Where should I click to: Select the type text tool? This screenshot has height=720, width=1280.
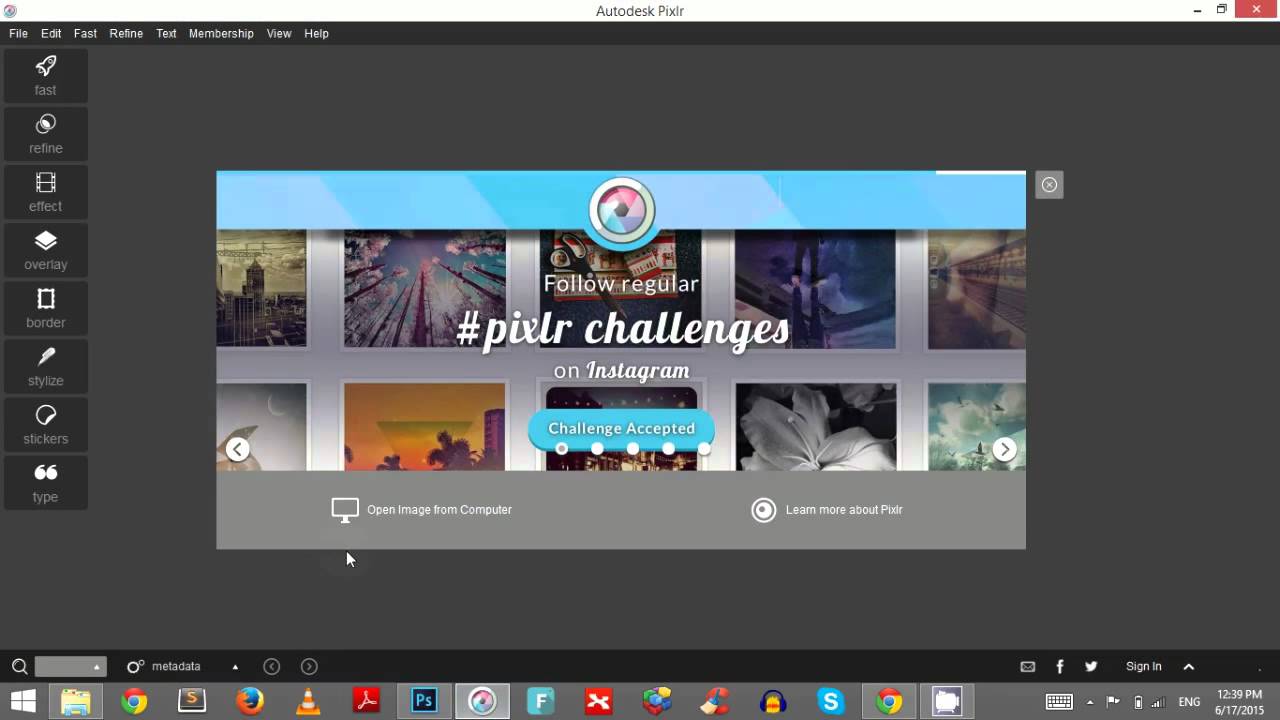45,482
